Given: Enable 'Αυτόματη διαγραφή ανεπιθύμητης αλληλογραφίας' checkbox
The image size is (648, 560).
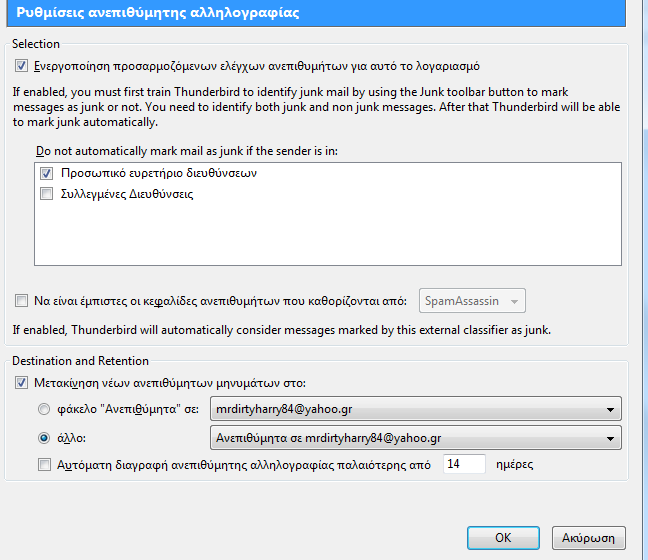Looking at the screenshot, I should pos(45,465).
